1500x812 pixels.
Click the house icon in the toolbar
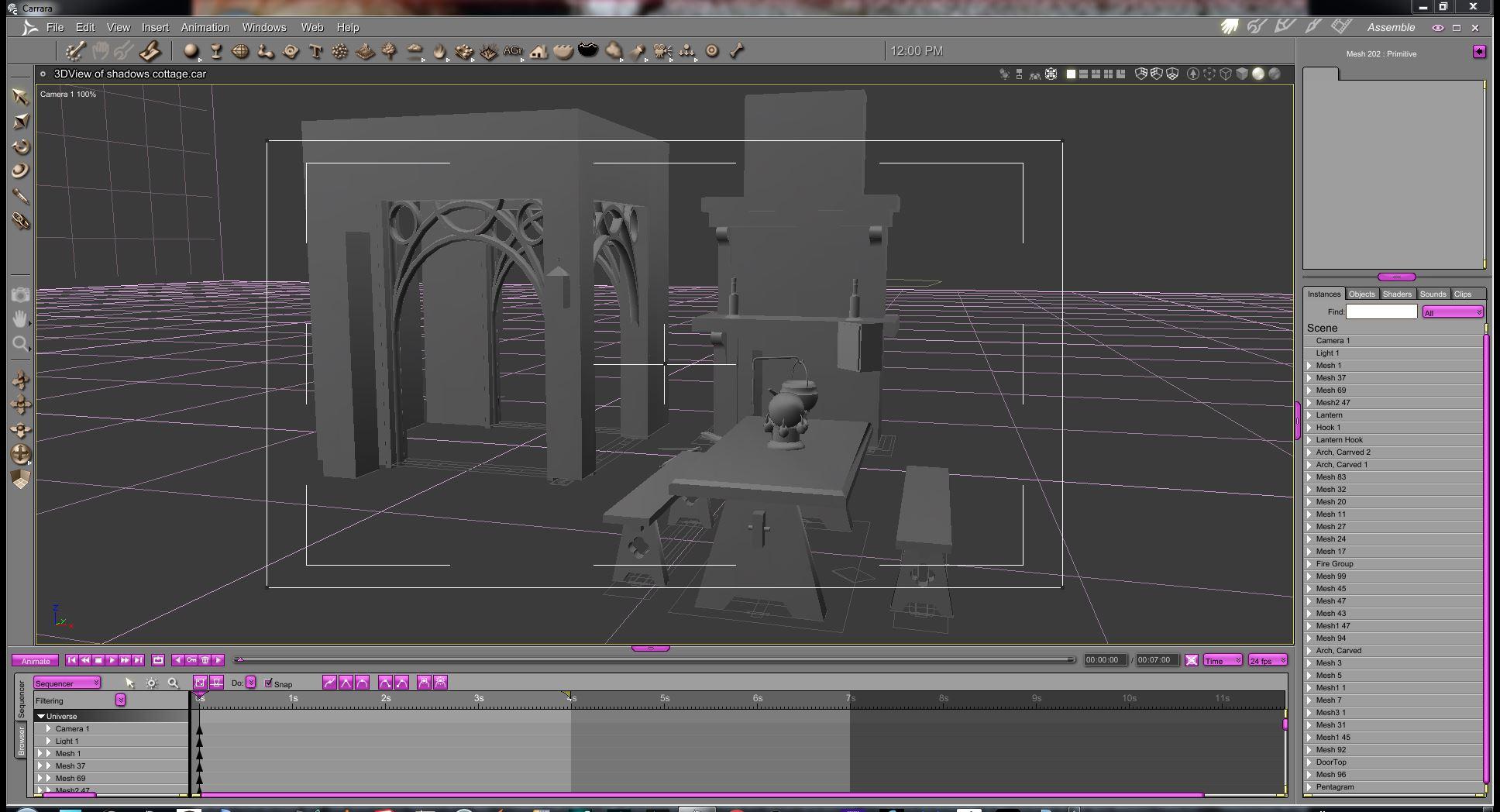538,51
